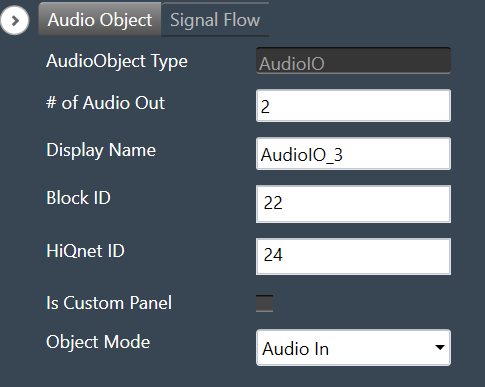Open the Object Mode dropdown arrow
Viewport: 485px width, 387px height.
click(440, 348)
